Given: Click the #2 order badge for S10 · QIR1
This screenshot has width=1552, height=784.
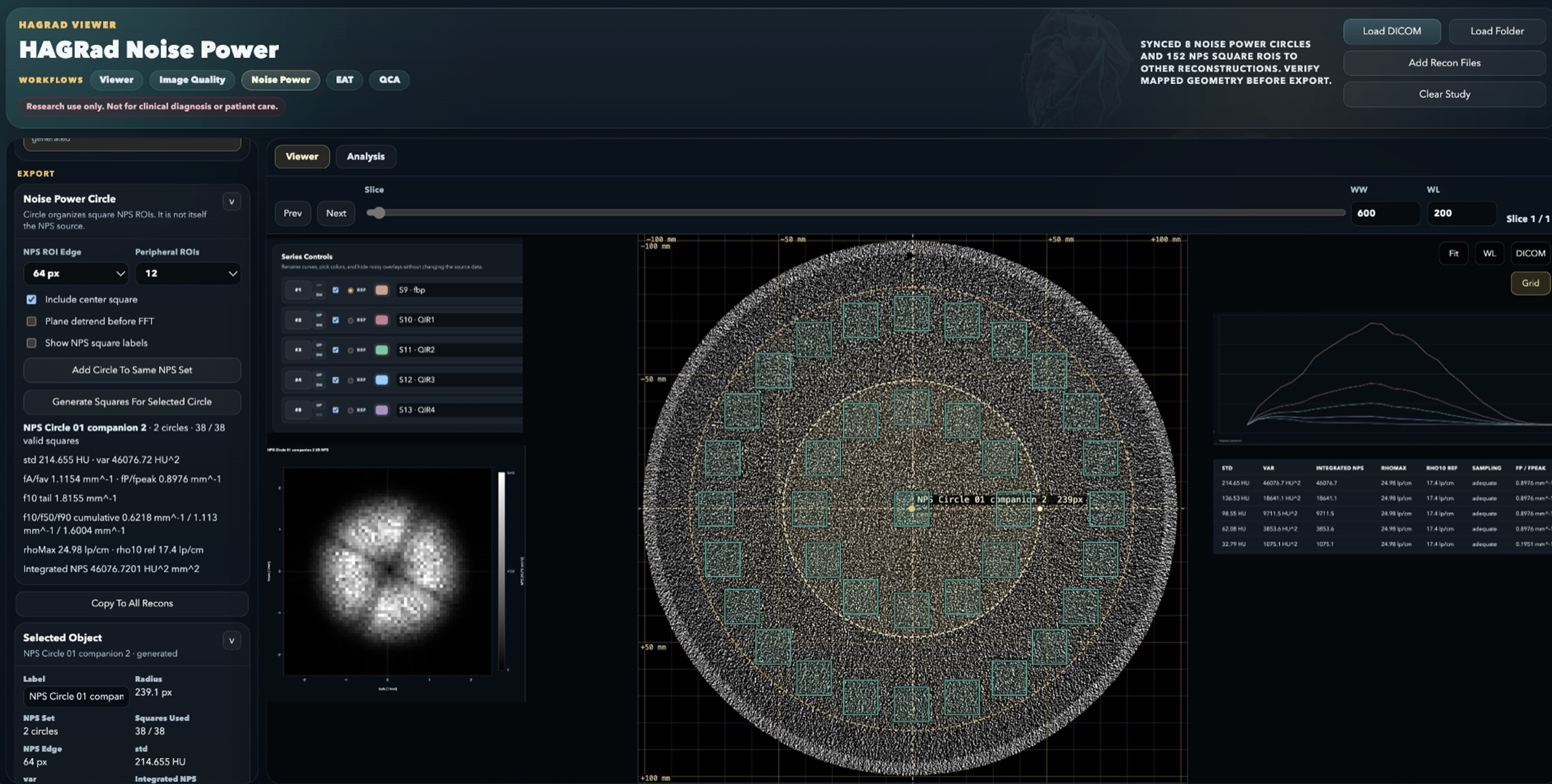Looking at the screenshot, I should [298, 319].
